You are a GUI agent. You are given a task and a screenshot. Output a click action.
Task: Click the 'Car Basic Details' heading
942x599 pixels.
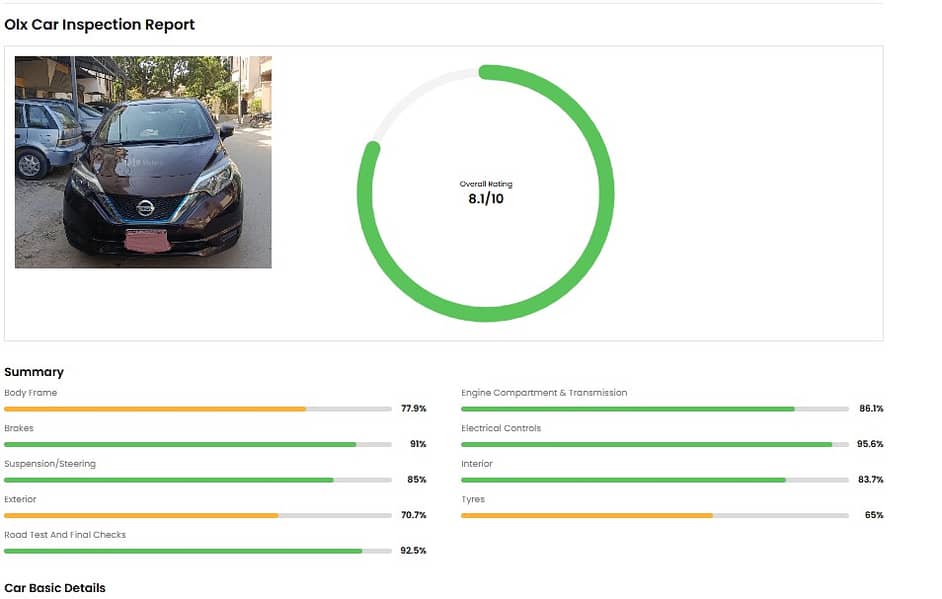pyautogui.click(x=55, y=588)
